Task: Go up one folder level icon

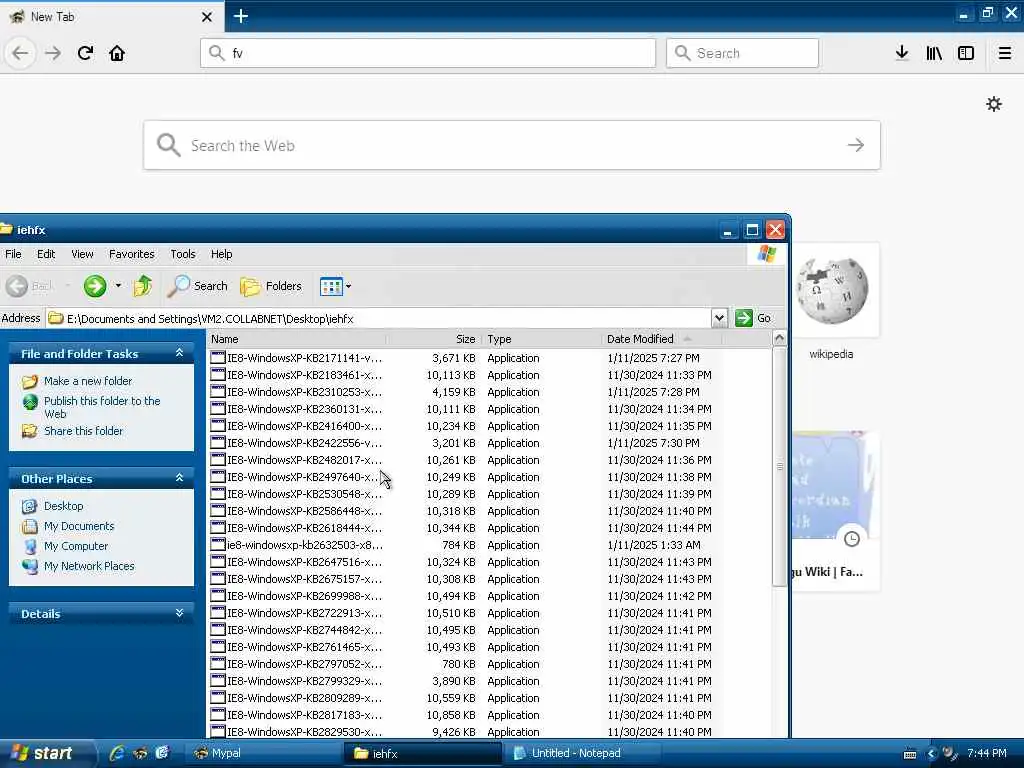Action: point(142,286)
